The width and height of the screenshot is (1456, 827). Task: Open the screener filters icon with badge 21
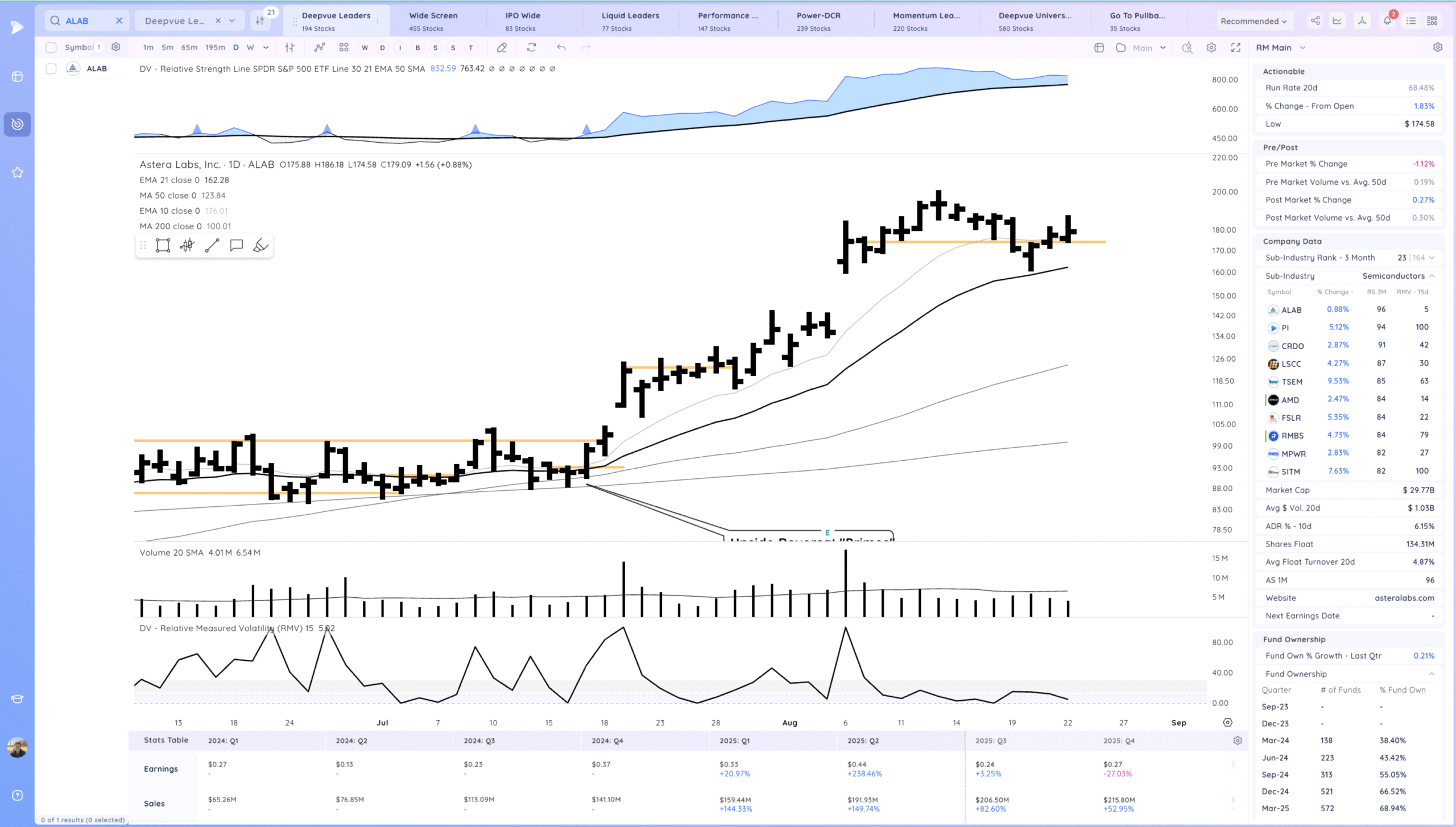(260, 21)
